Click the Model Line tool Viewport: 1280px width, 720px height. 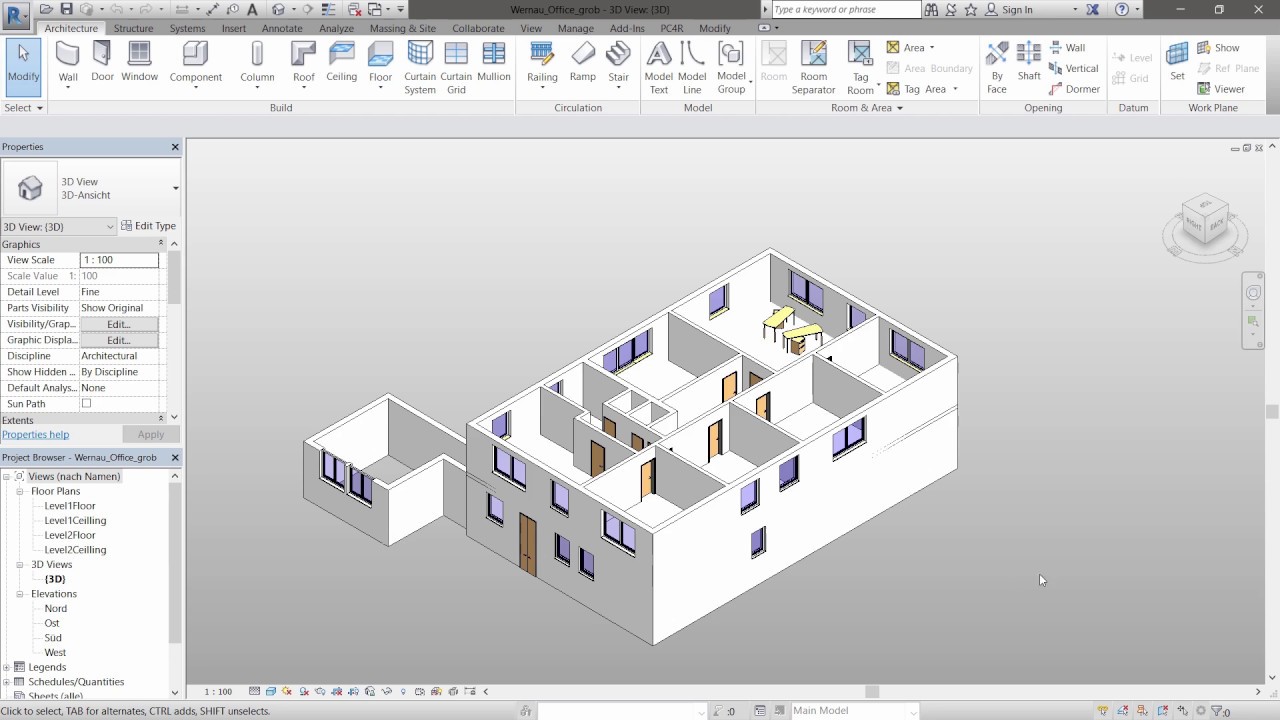coord(692,68)
